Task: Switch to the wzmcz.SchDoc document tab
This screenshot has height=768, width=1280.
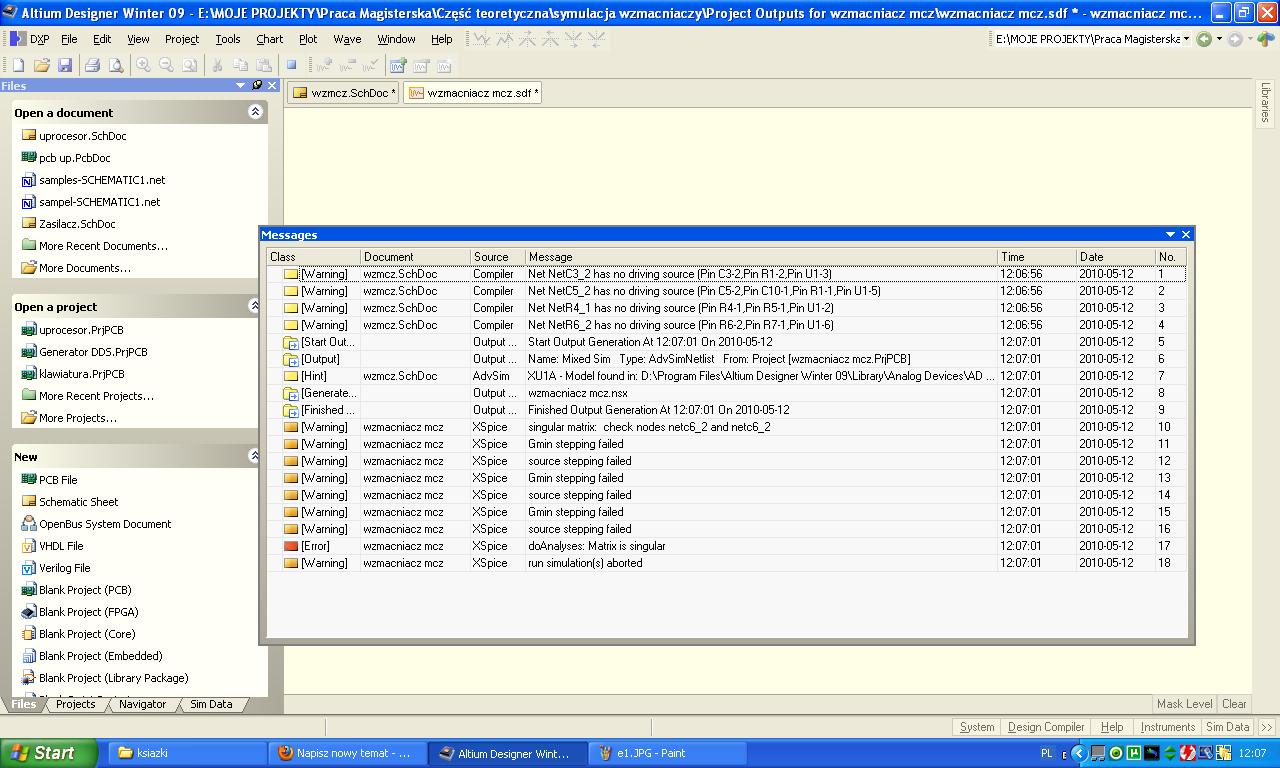Action: [x=344, y=93]
